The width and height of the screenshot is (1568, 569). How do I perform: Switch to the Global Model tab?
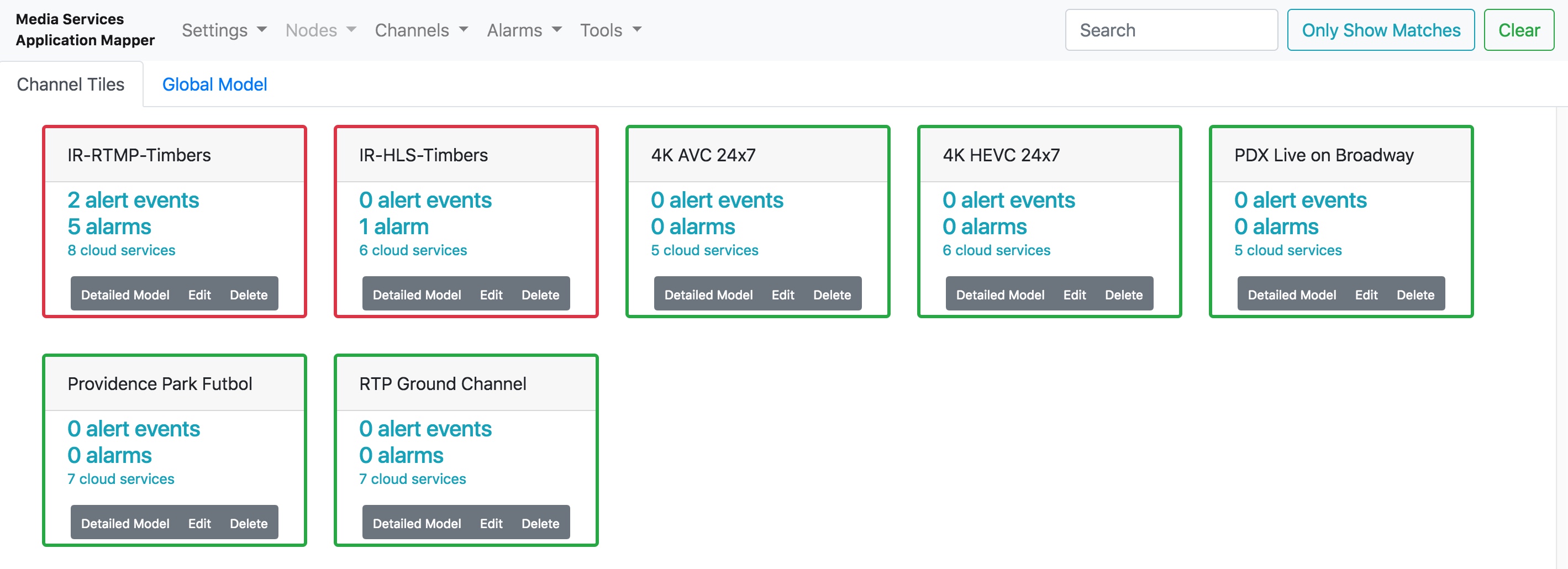coord(214,84)
